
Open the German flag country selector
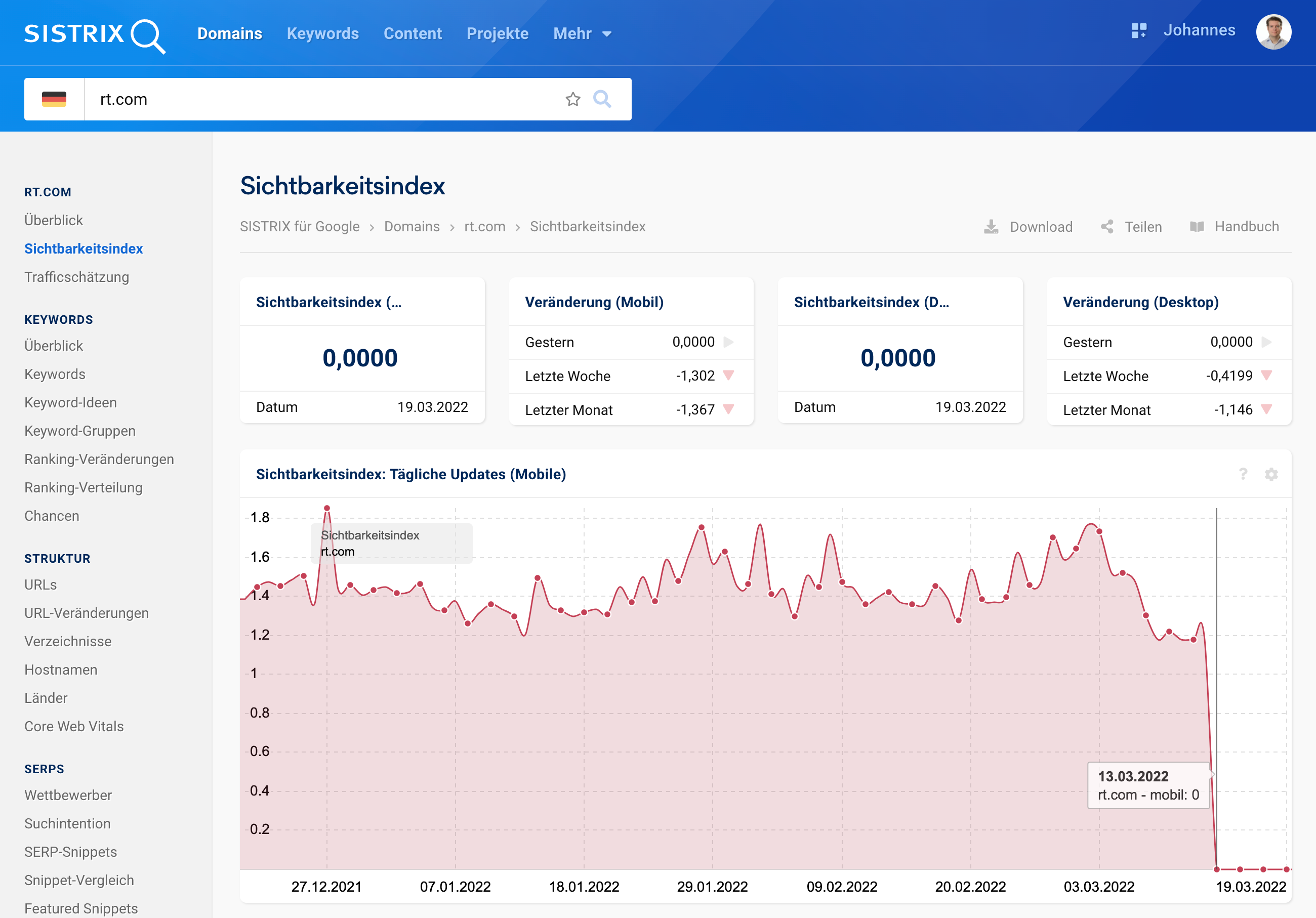(54, 99)
